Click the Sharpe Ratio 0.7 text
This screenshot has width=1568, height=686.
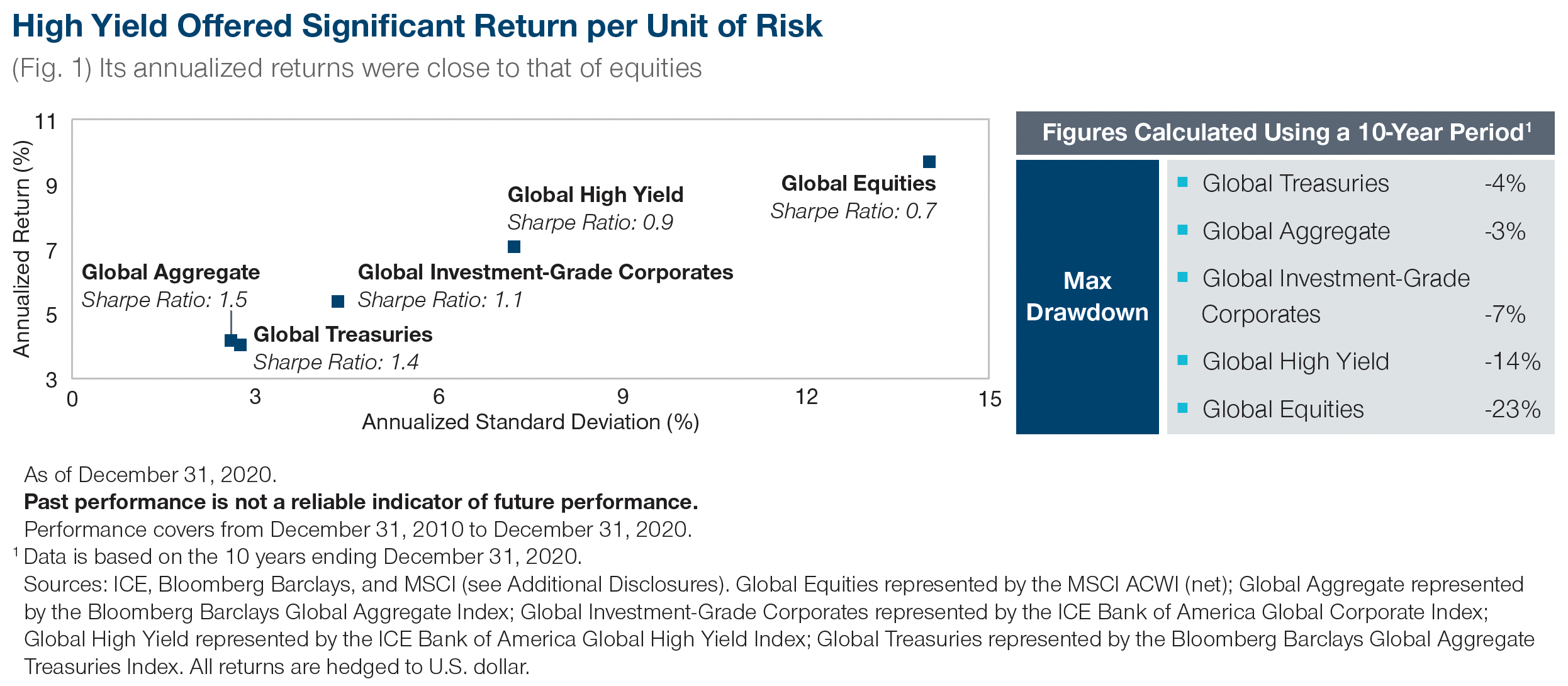pos(853,211)
